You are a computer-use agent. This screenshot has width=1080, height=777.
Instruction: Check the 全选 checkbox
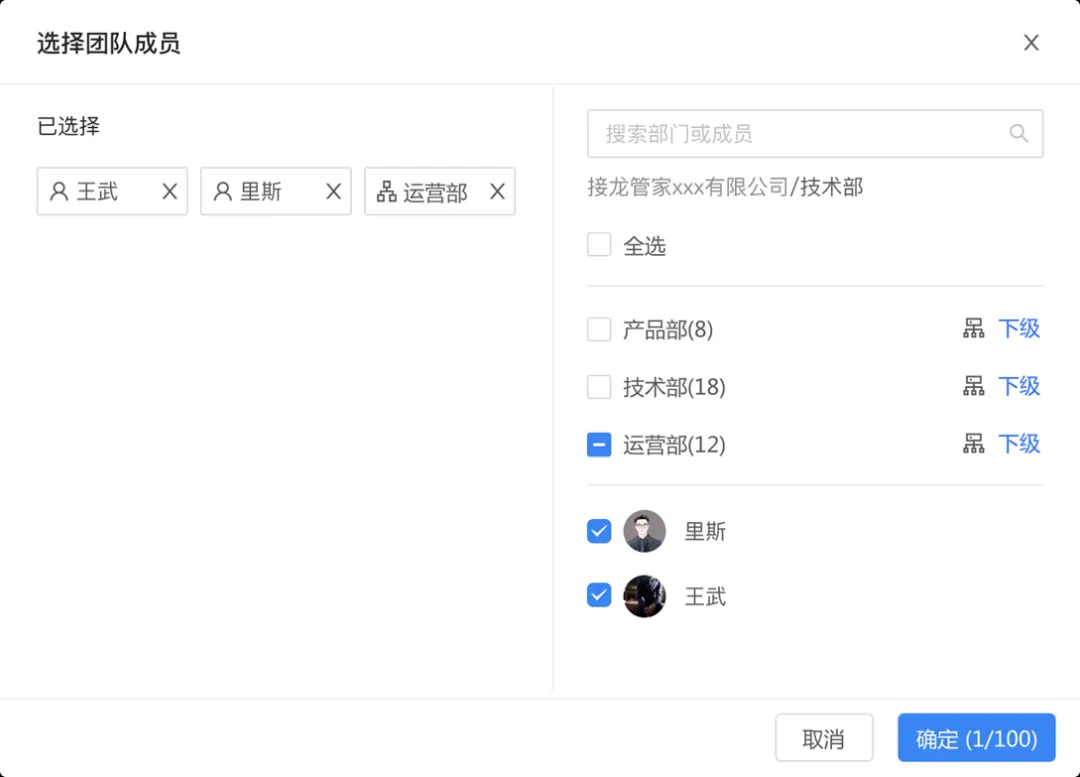(599, 245)
